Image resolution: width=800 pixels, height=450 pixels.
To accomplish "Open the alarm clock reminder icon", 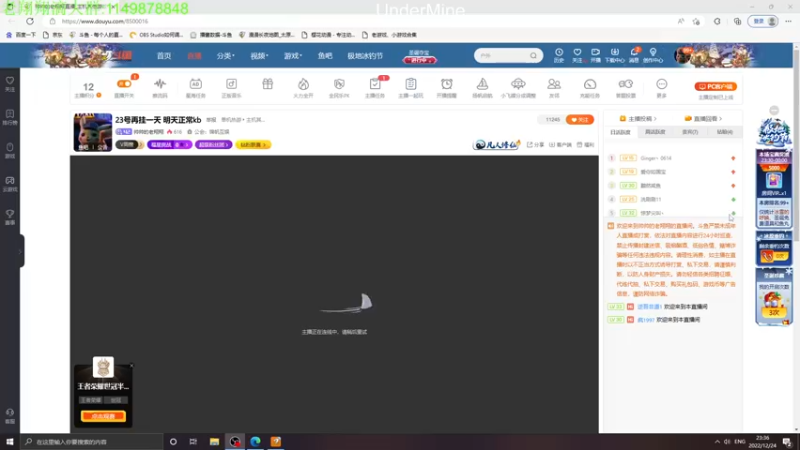I will tap(446, 84).
